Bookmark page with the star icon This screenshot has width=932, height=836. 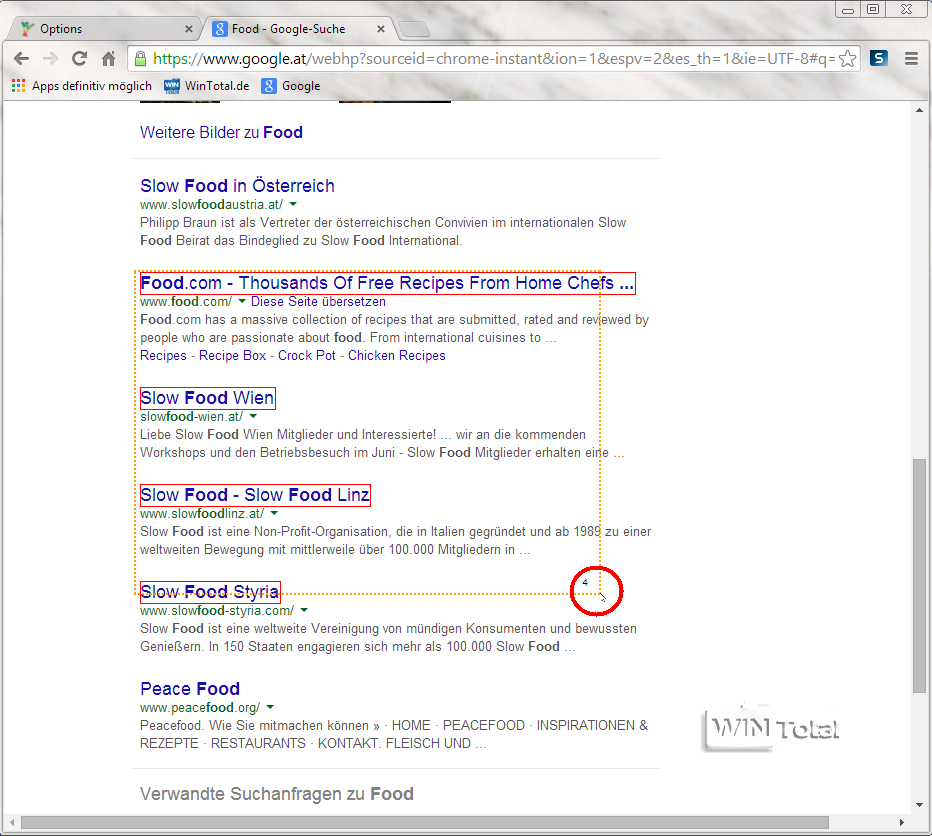847,59
